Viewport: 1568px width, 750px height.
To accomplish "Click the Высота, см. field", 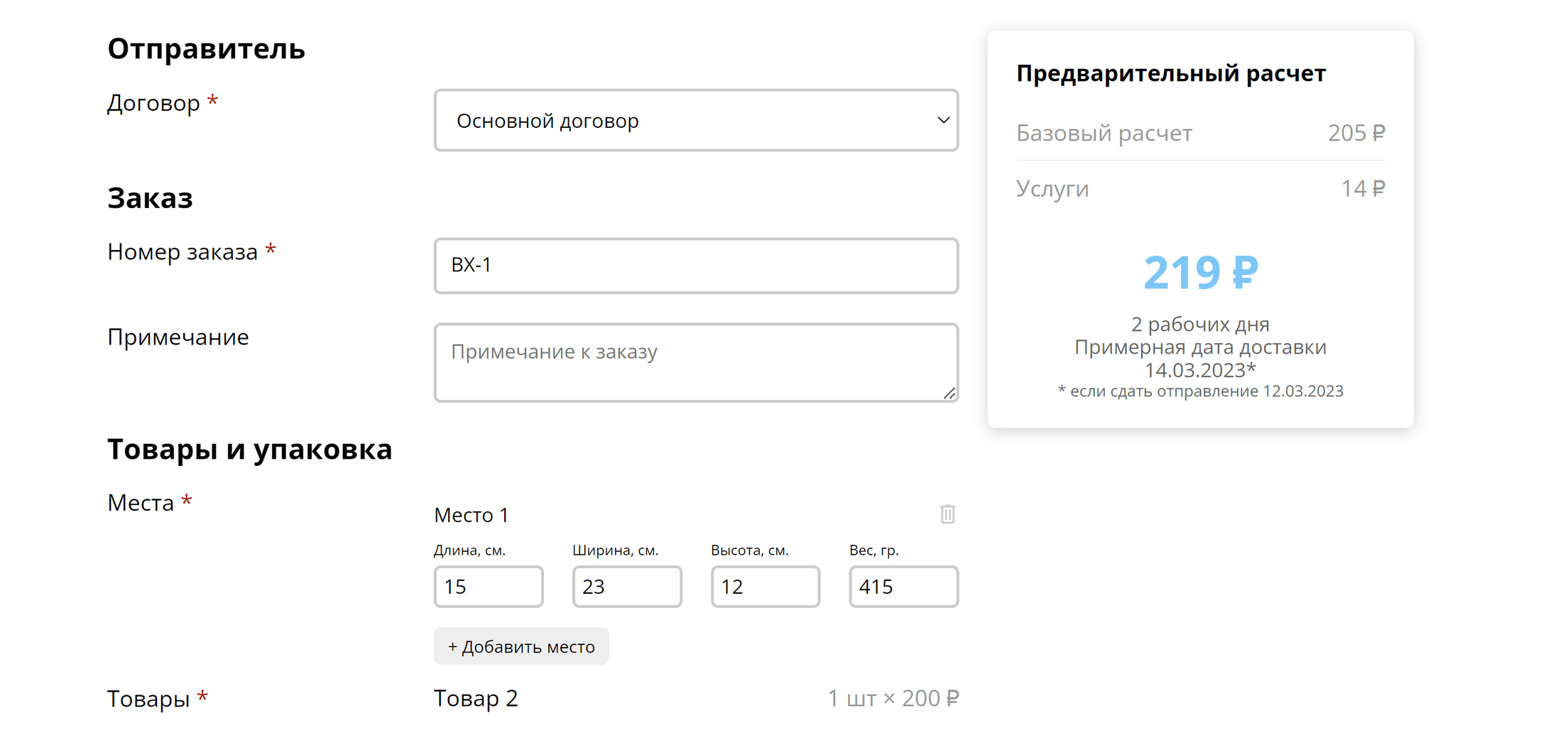I will pos(766,587).
